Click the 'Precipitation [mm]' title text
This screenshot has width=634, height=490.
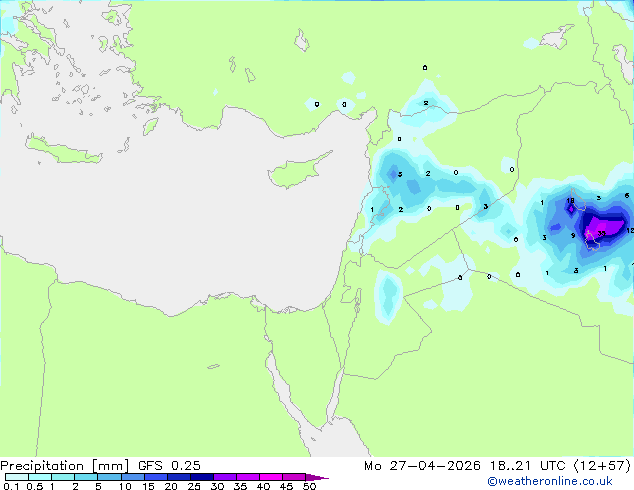[x=65, y=466]
